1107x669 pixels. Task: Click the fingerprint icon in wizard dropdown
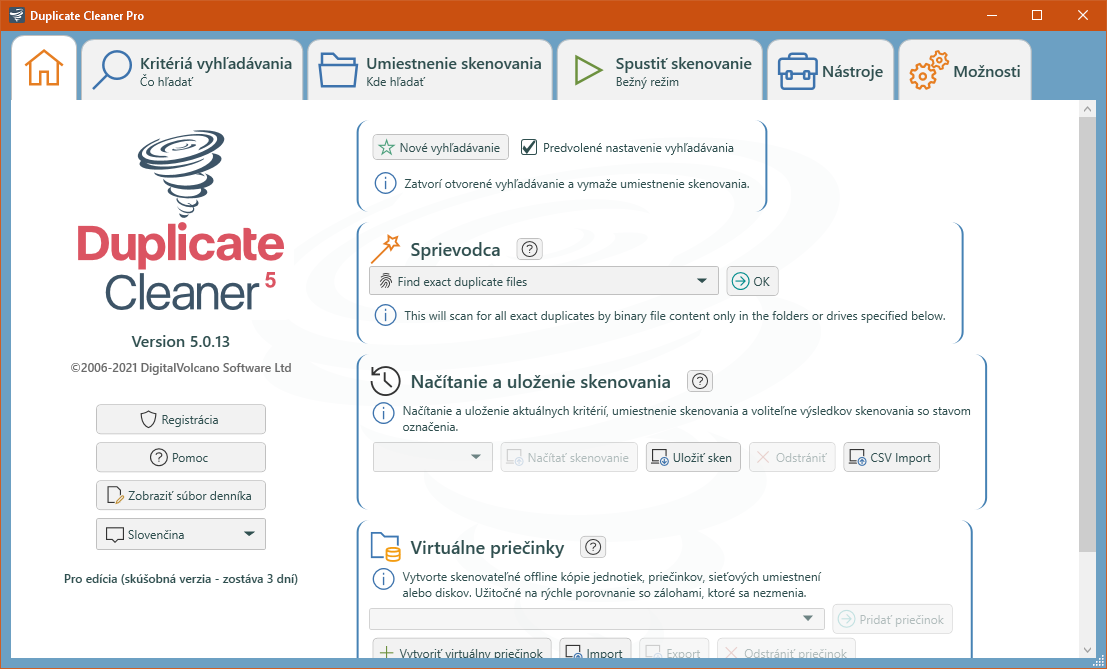(x=385, y=281)
